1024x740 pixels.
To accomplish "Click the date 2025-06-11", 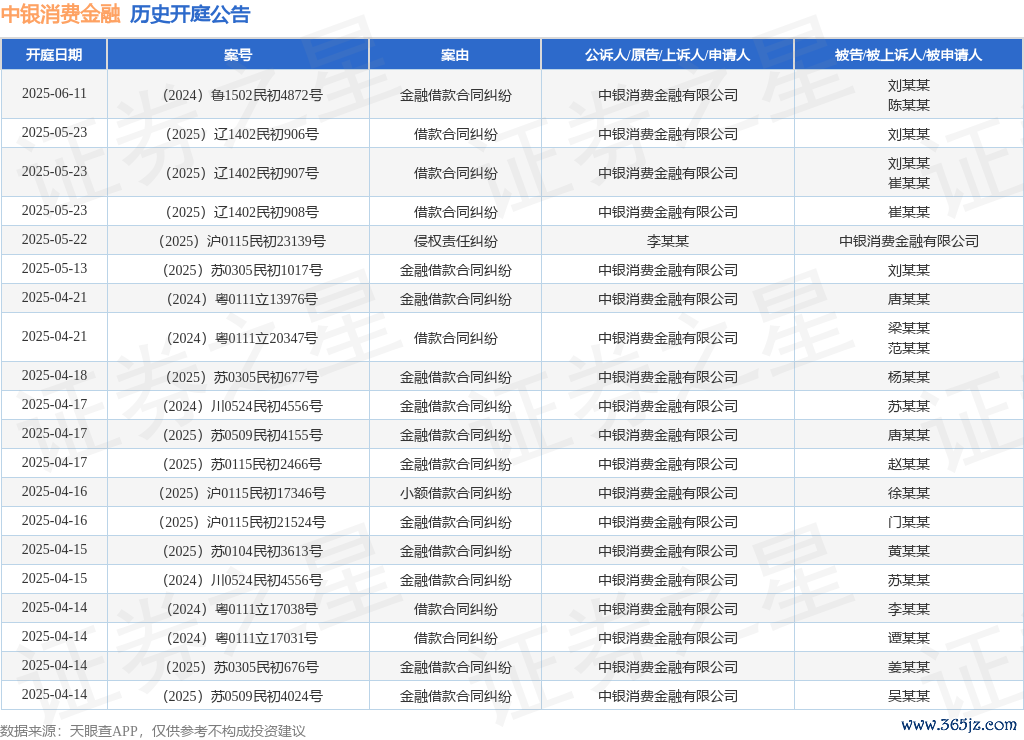I will tap(54, 93).
